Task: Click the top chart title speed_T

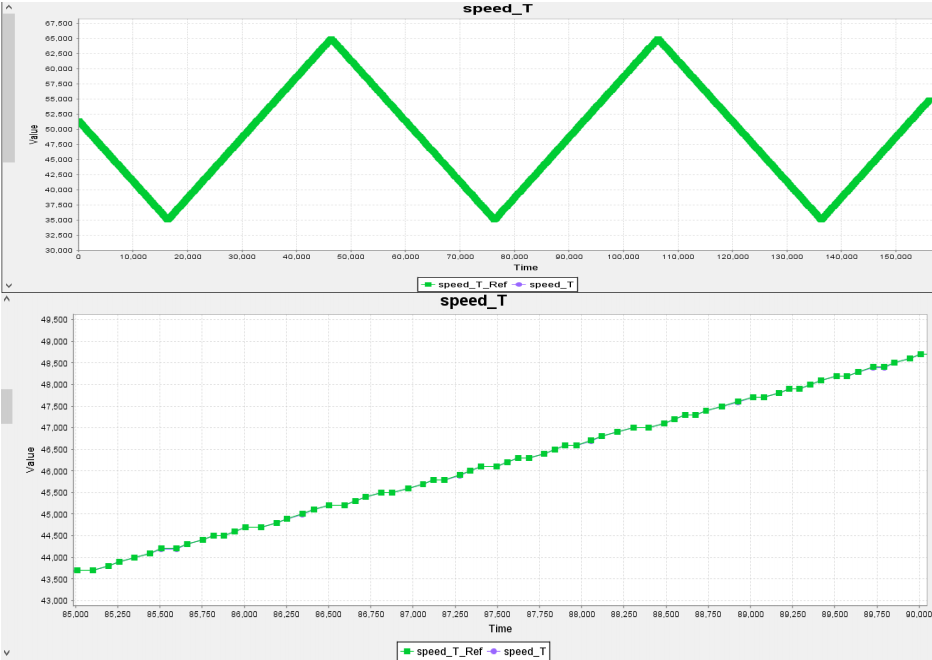Action: point(498,9)
